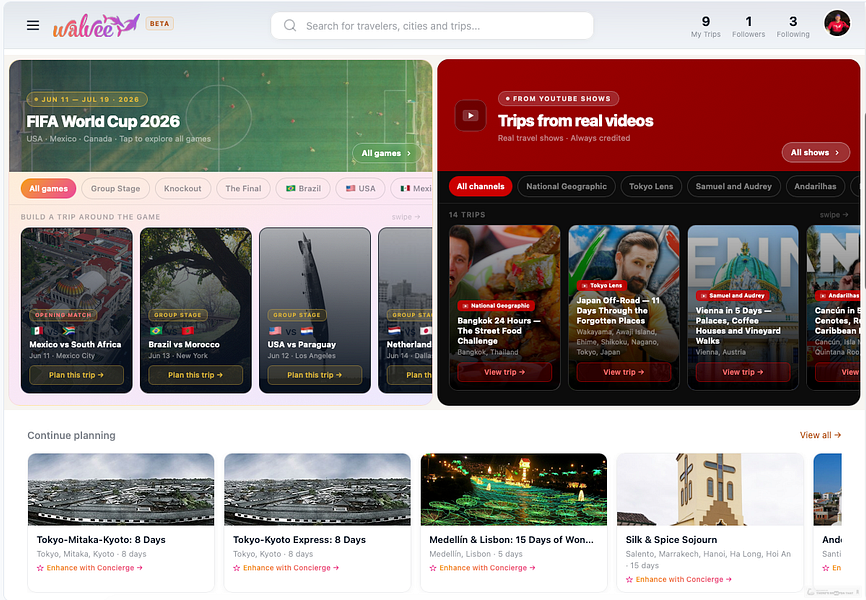Viewport: 866px width, 600px height.
Task: Click star icon on Silk & Spice card
Action: pyautogui.click(x=629, y=580)
